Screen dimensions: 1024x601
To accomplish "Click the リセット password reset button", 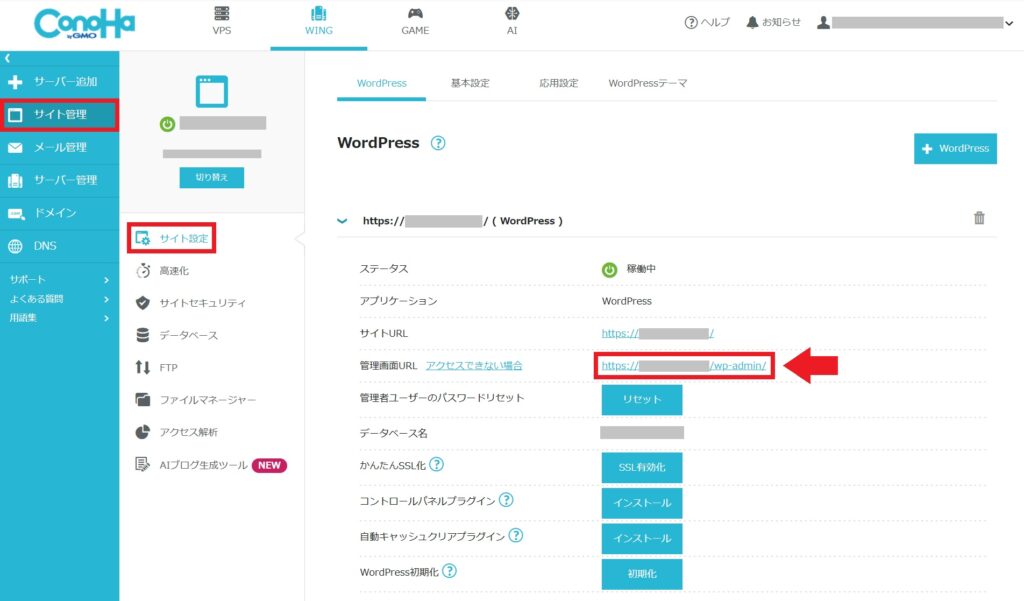I will [x=642, y=400].
